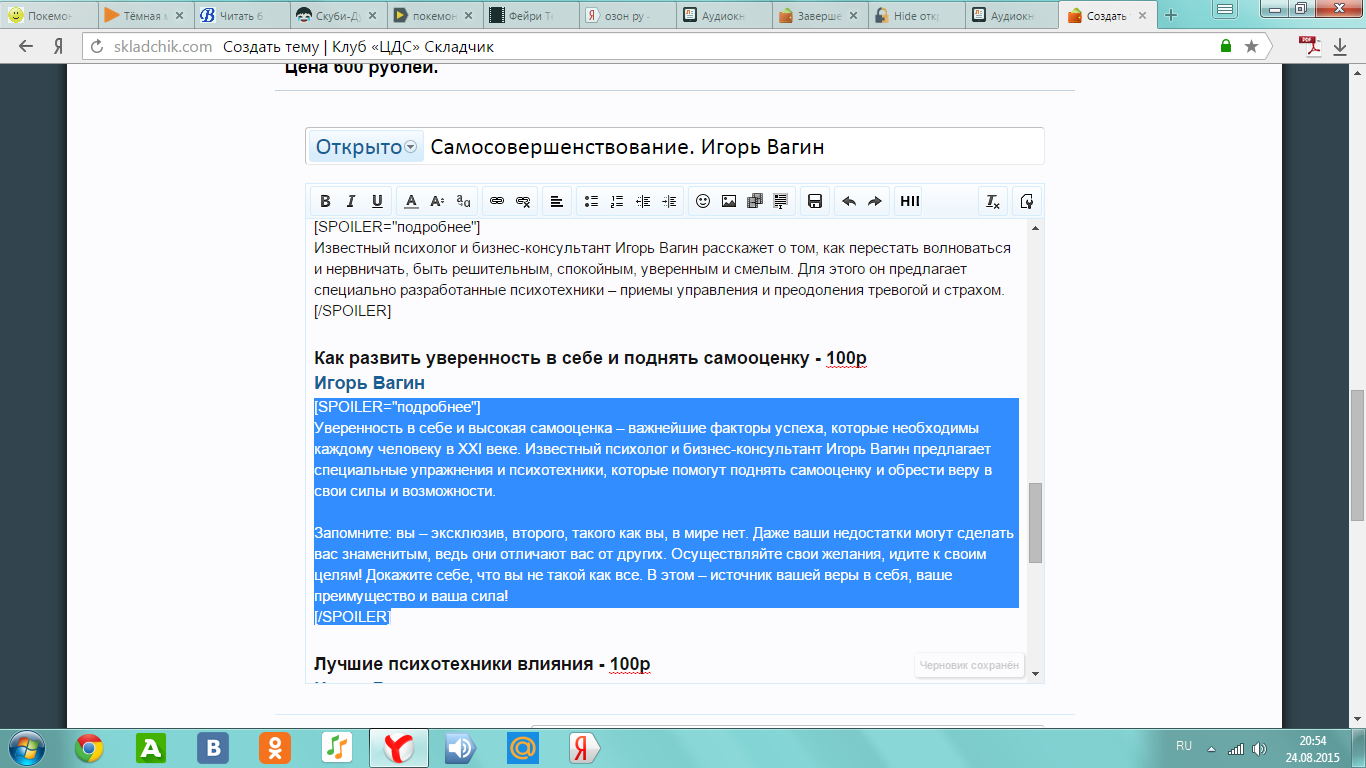Click the insert image icon

tap(729, 201)
